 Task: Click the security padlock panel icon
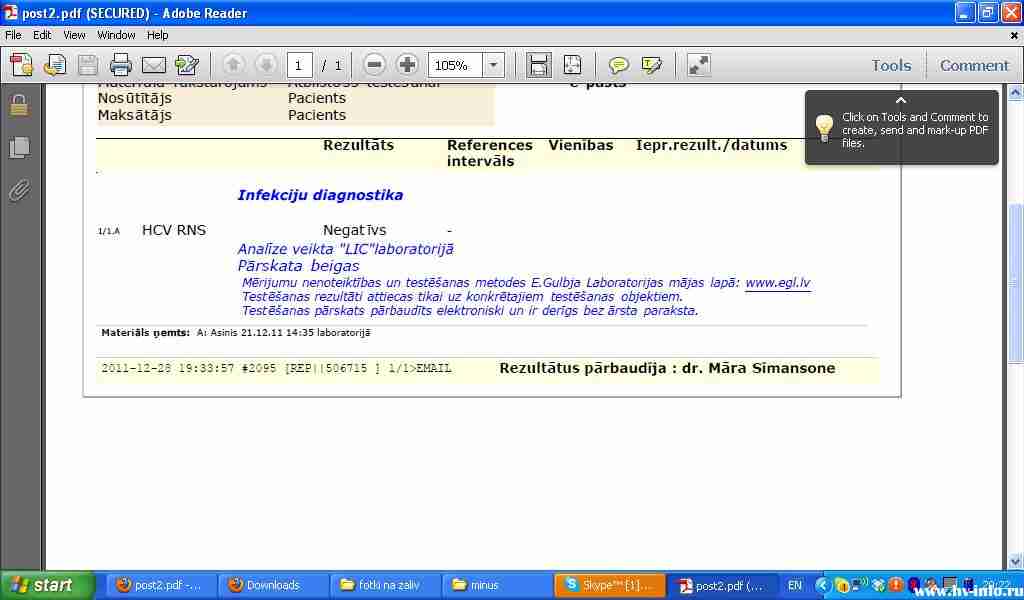pyautogui.click(x=19, y=105)
